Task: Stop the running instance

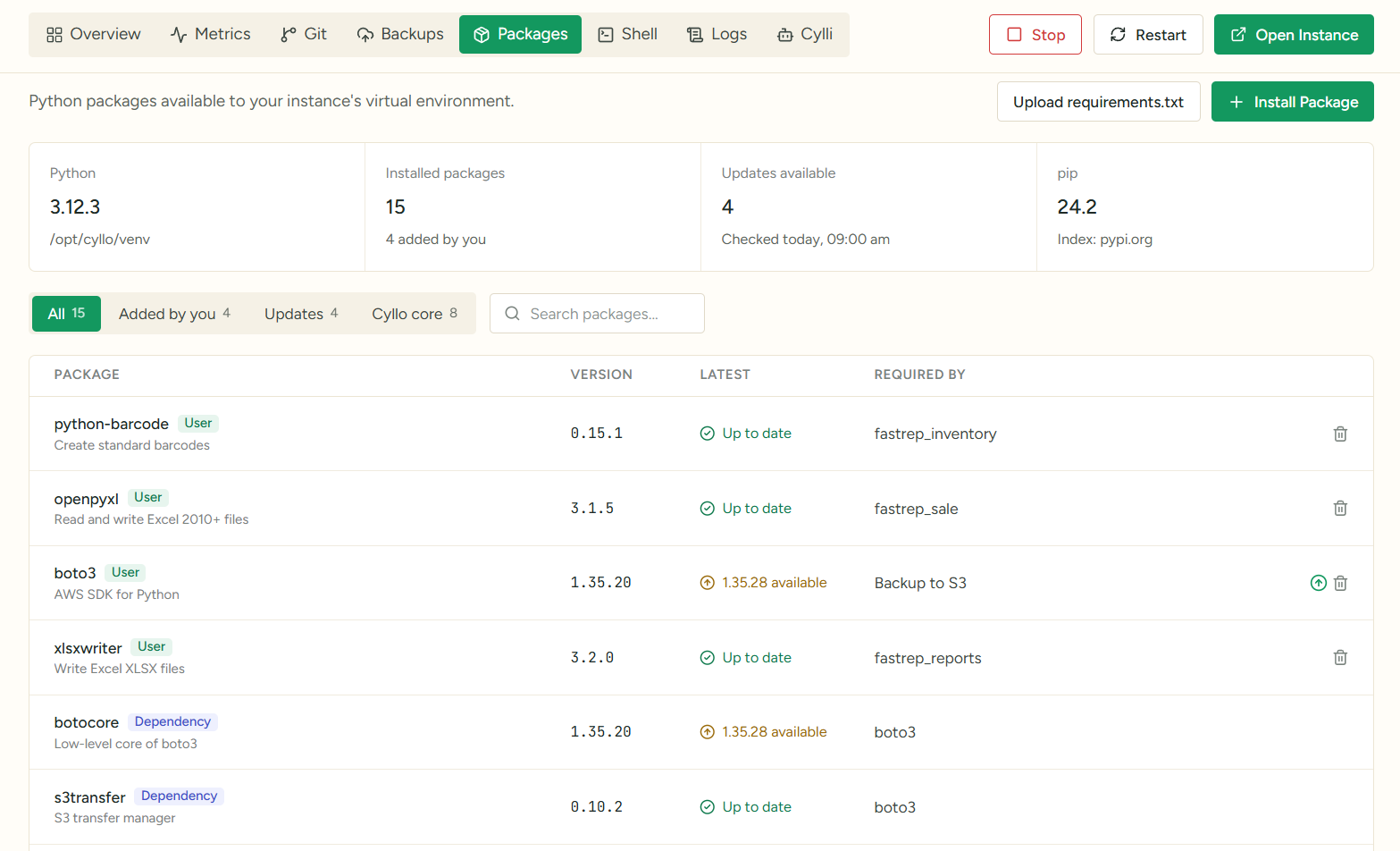Action: (1035, 35)
